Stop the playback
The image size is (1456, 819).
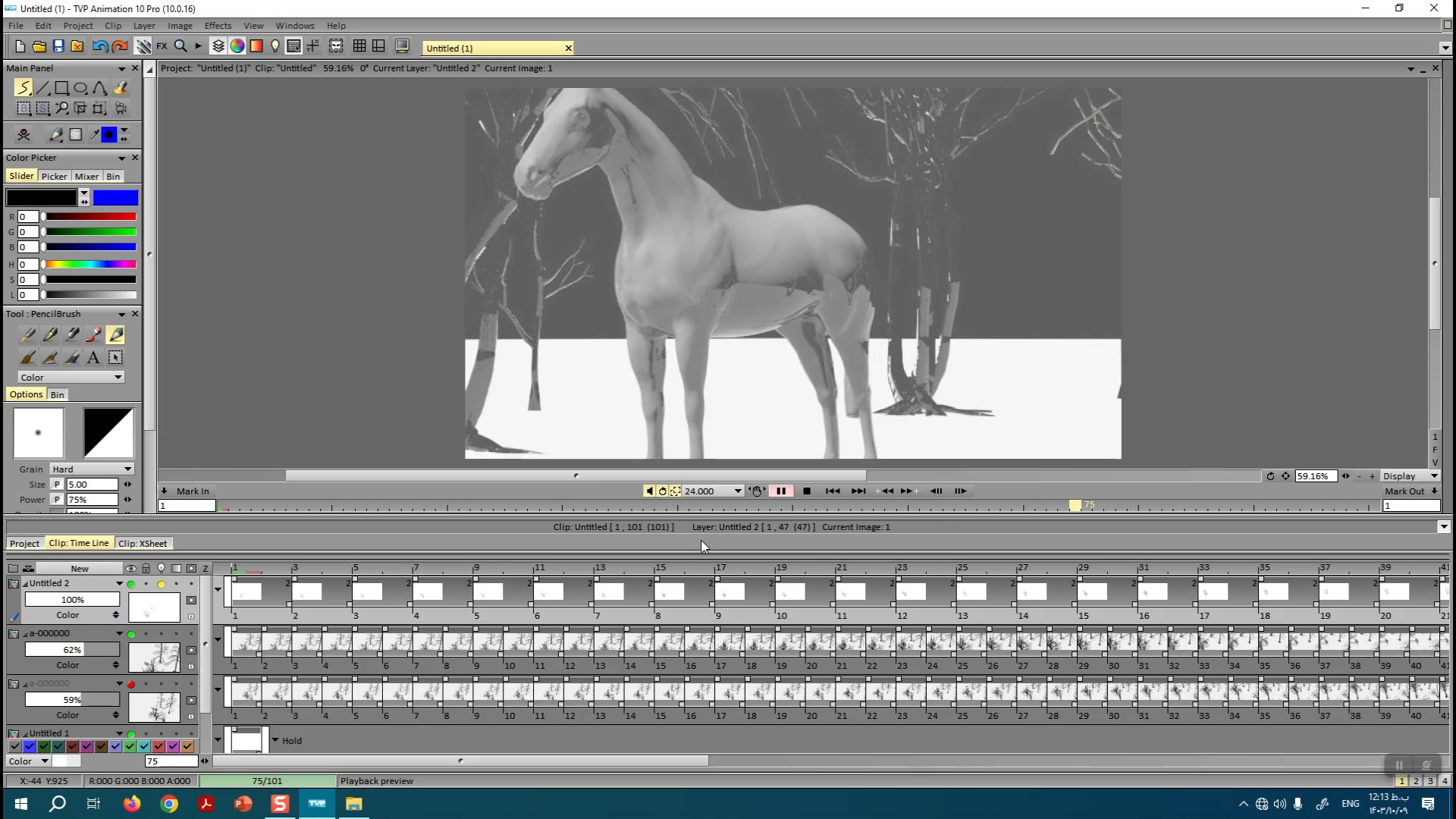tap(807, 491)
